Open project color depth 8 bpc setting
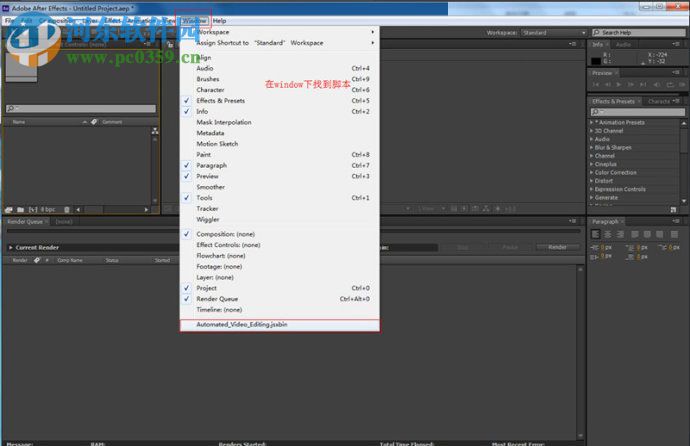The height and width of the screenshot is (446, 690). coord(48,210)
